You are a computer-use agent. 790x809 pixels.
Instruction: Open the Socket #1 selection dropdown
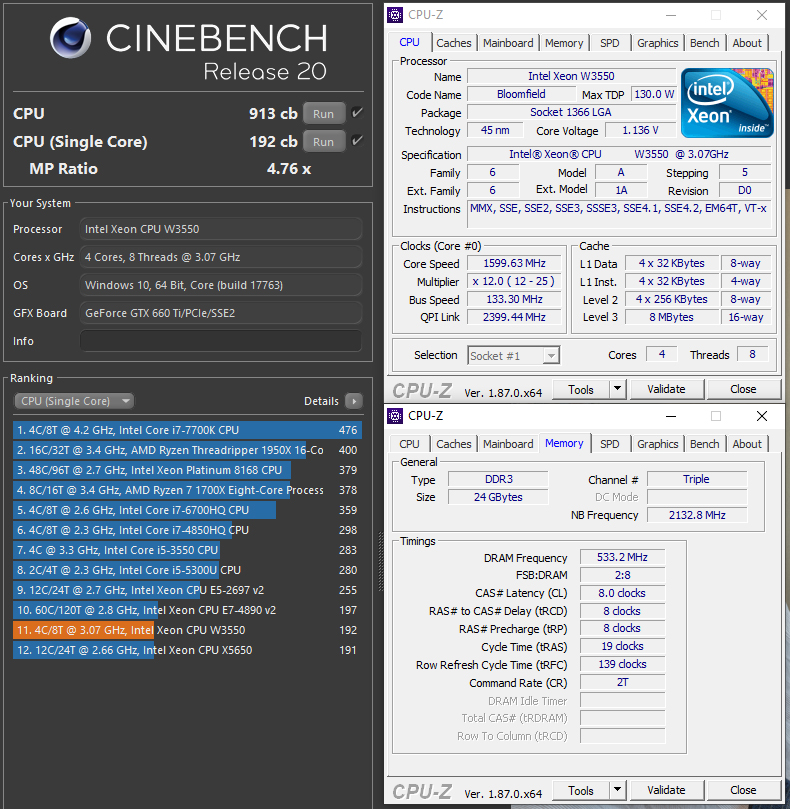click(513, 355)
